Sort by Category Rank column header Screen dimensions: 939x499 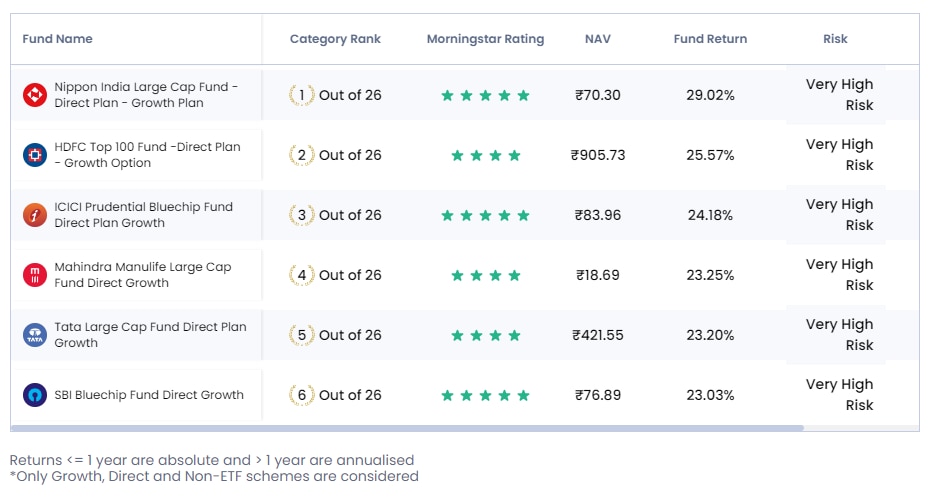click(335, 39)
